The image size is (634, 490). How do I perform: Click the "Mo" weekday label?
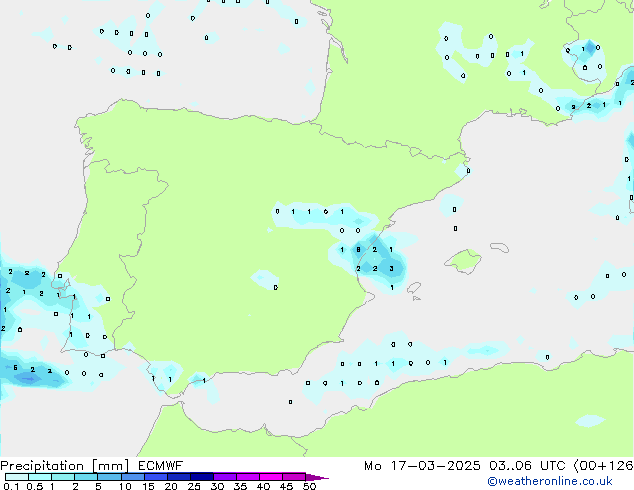(x=372, y=466)
